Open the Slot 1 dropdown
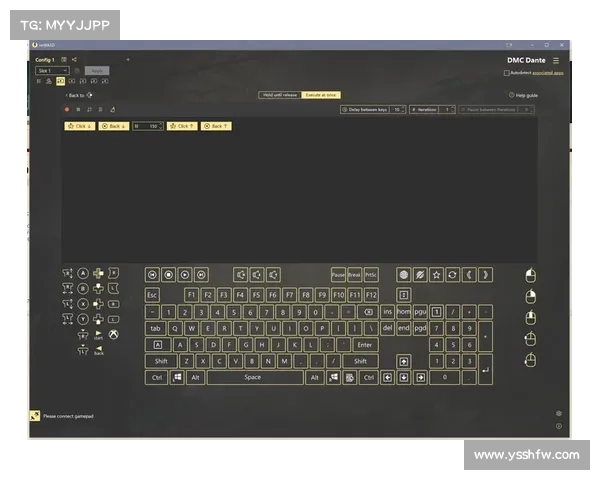This screenshot has height=480, width=600. [x=52, y=71]
